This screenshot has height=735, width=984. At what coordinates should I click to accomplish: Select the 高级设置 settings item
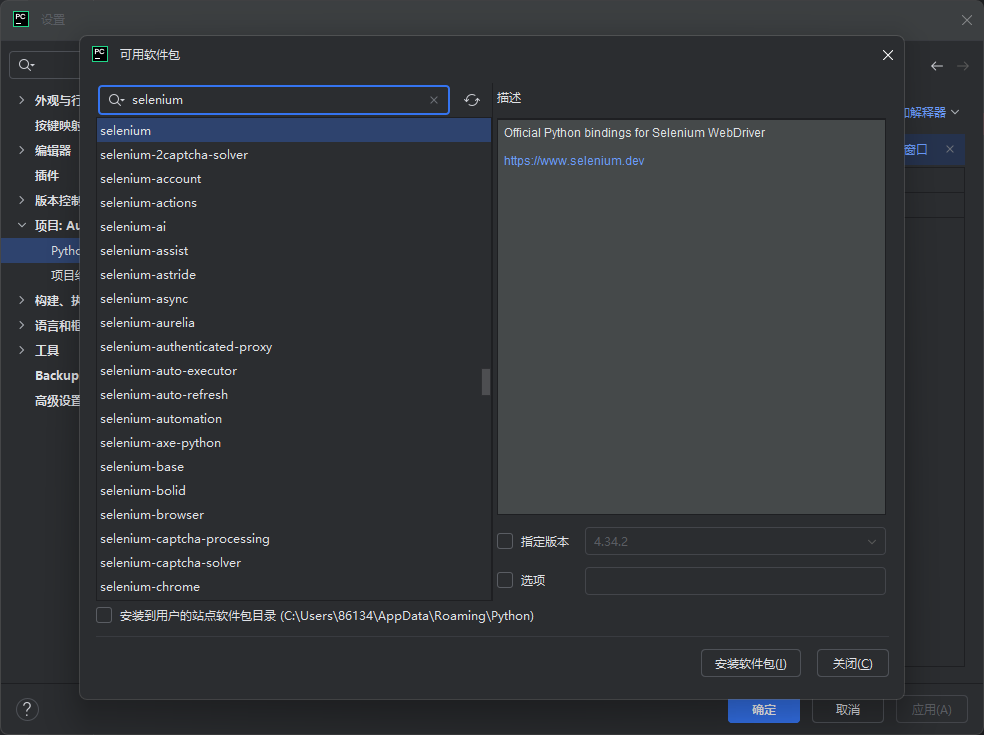click(x=57, y=400)
